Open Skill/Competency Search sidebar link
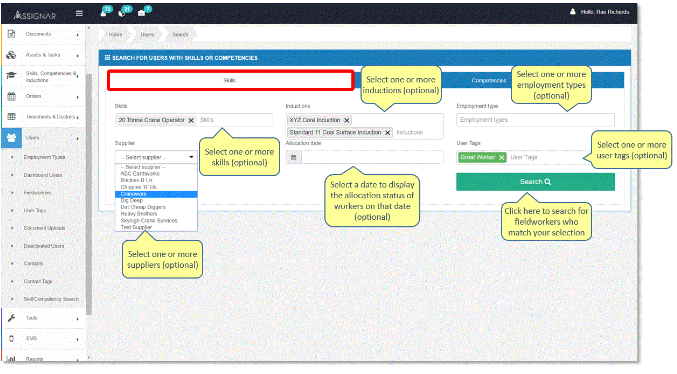Viewport: 677px width, 374px height. pyautogui.click(x=51, y=299)
